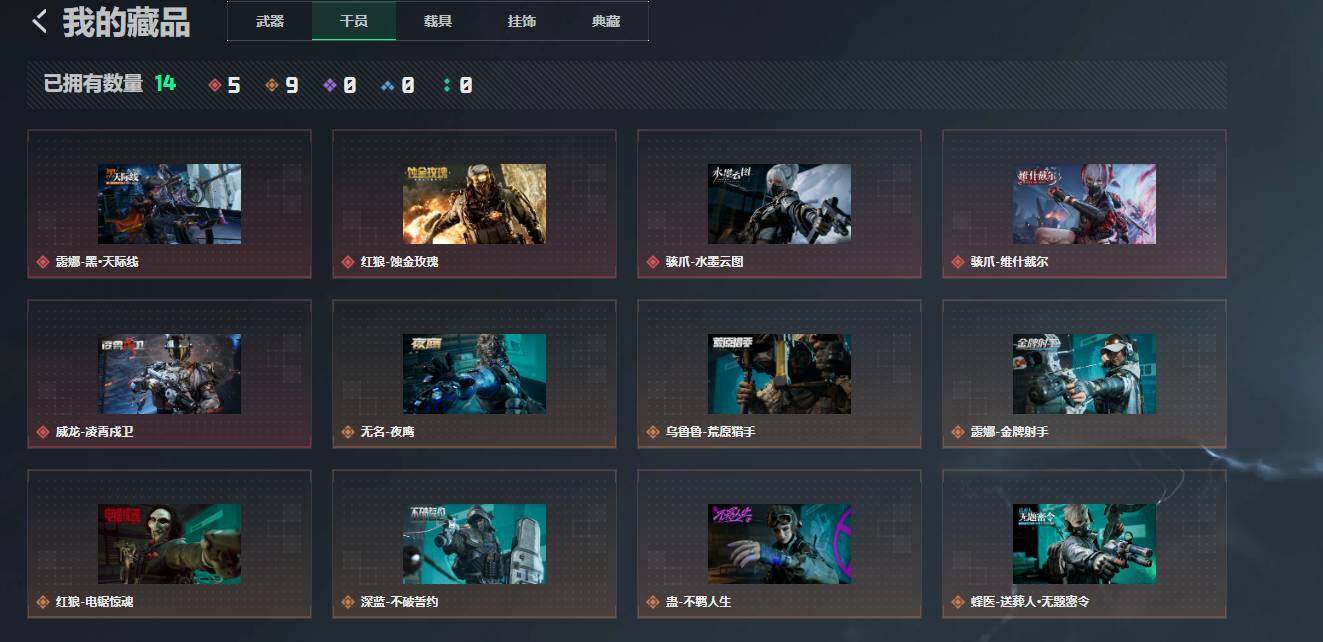Image resolution: width=1323 pixels, height=642 pixels.
Task: Select the 无名-夜鹰 name label
Action: click(387, 432)
